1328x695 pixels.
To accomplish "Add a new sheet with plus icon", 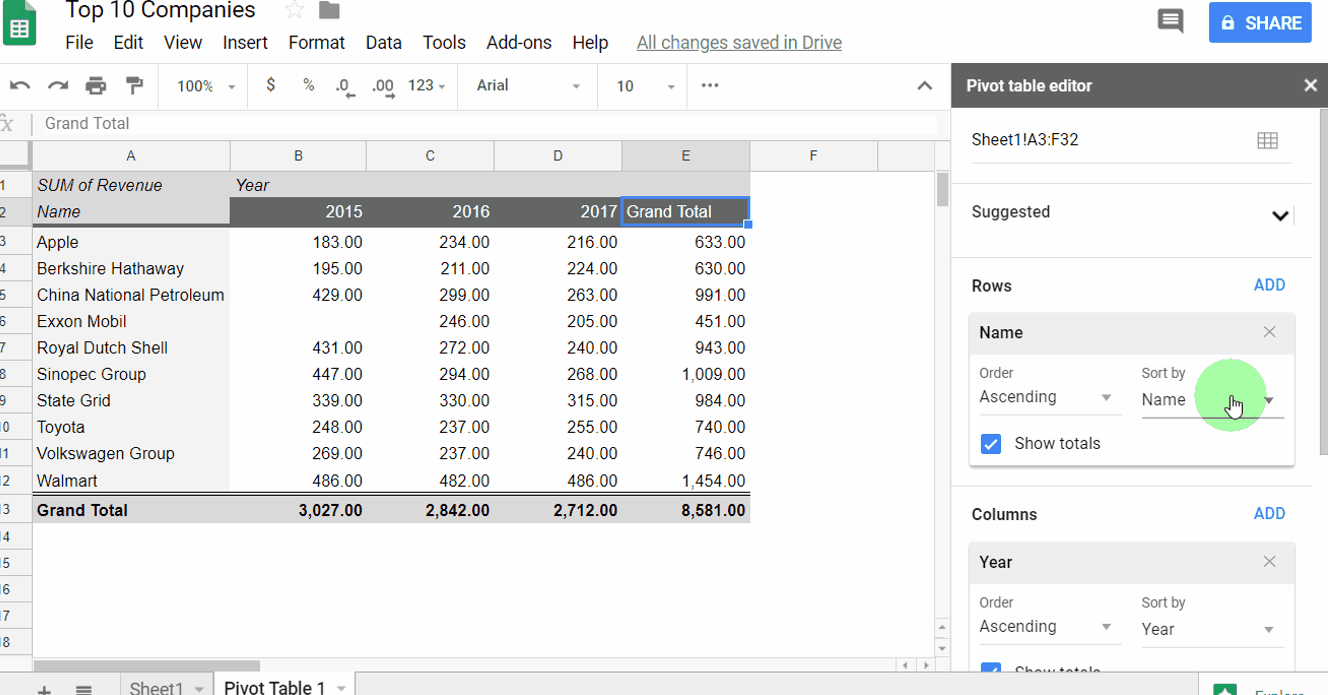I will coord(44,689).
